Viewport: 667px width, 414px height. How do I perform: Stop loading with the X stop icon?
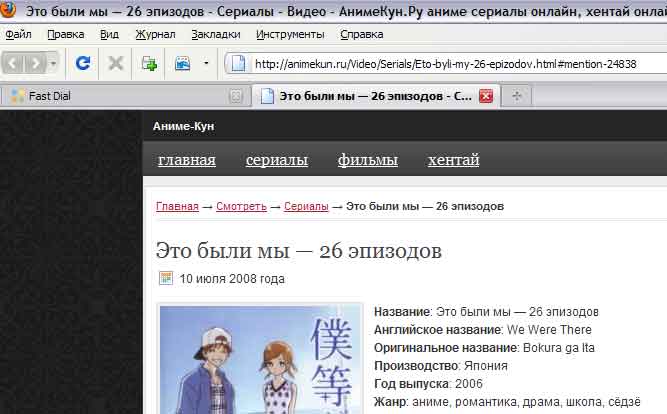point(116,63)
